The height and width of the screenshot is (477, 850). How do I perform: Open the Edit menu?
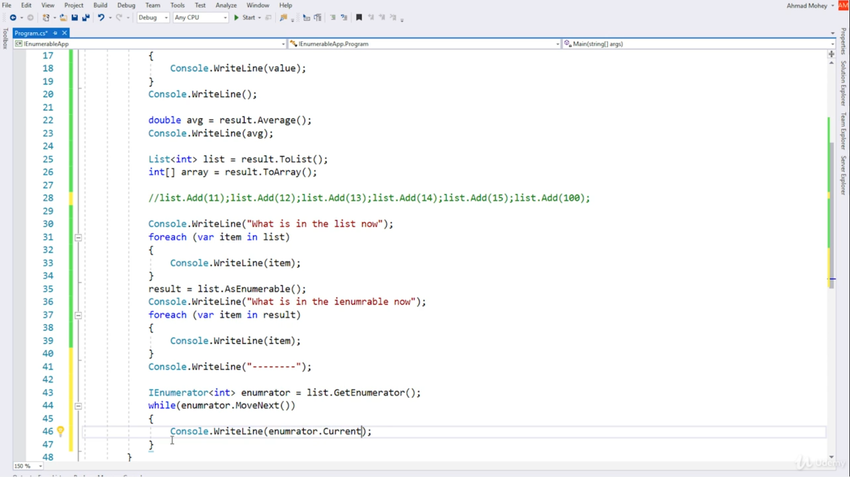[26, 5]
